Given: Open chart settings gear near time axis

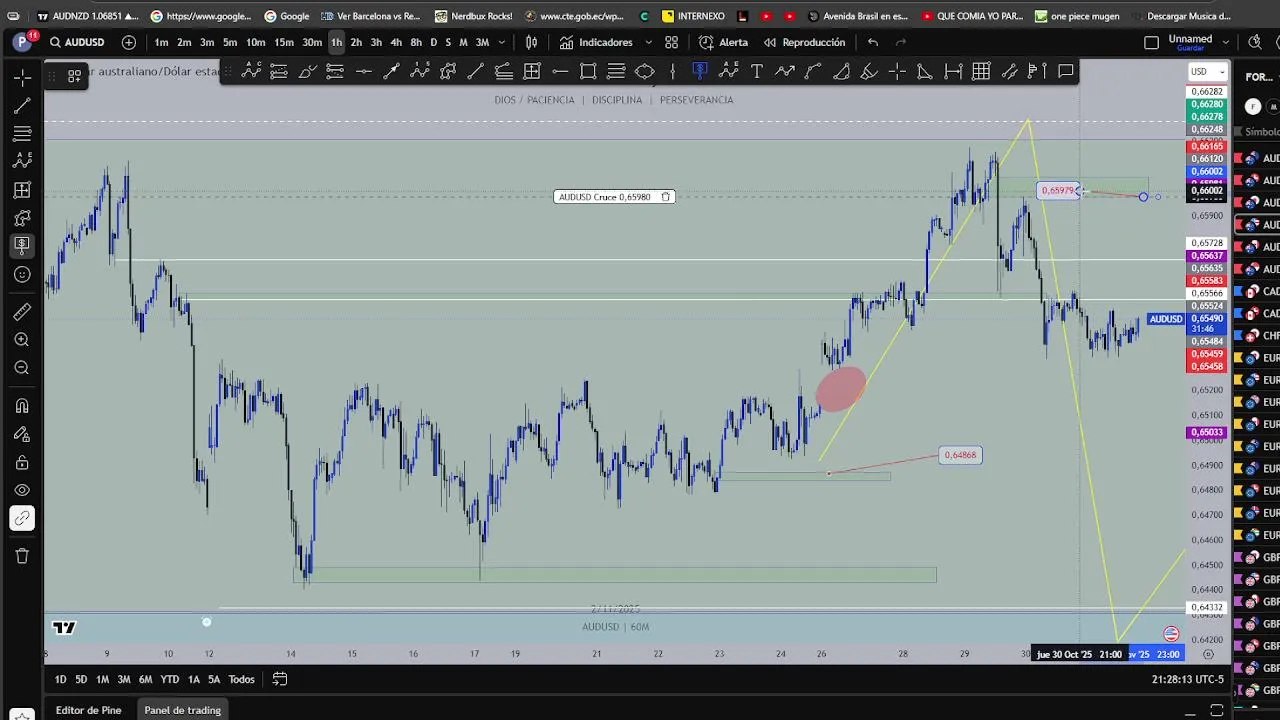Looking at the screenshot, I should click(1208, 654).
